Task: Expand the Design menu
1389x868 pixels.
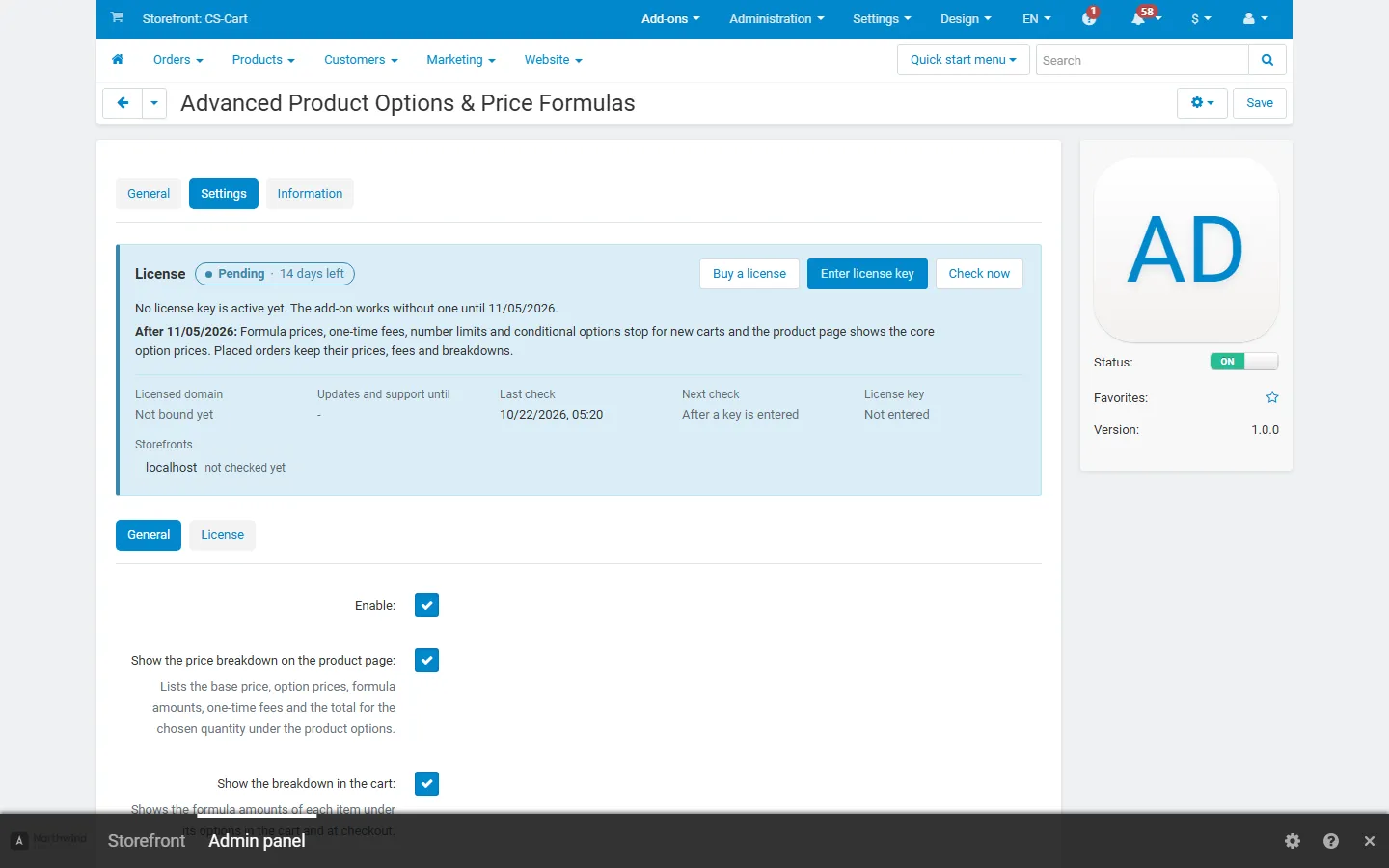Action: [x=966, y=18]
